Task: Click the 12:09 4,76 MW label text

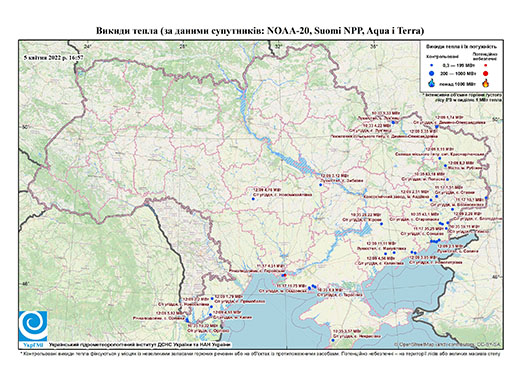Action: click(x=268, y=190)
